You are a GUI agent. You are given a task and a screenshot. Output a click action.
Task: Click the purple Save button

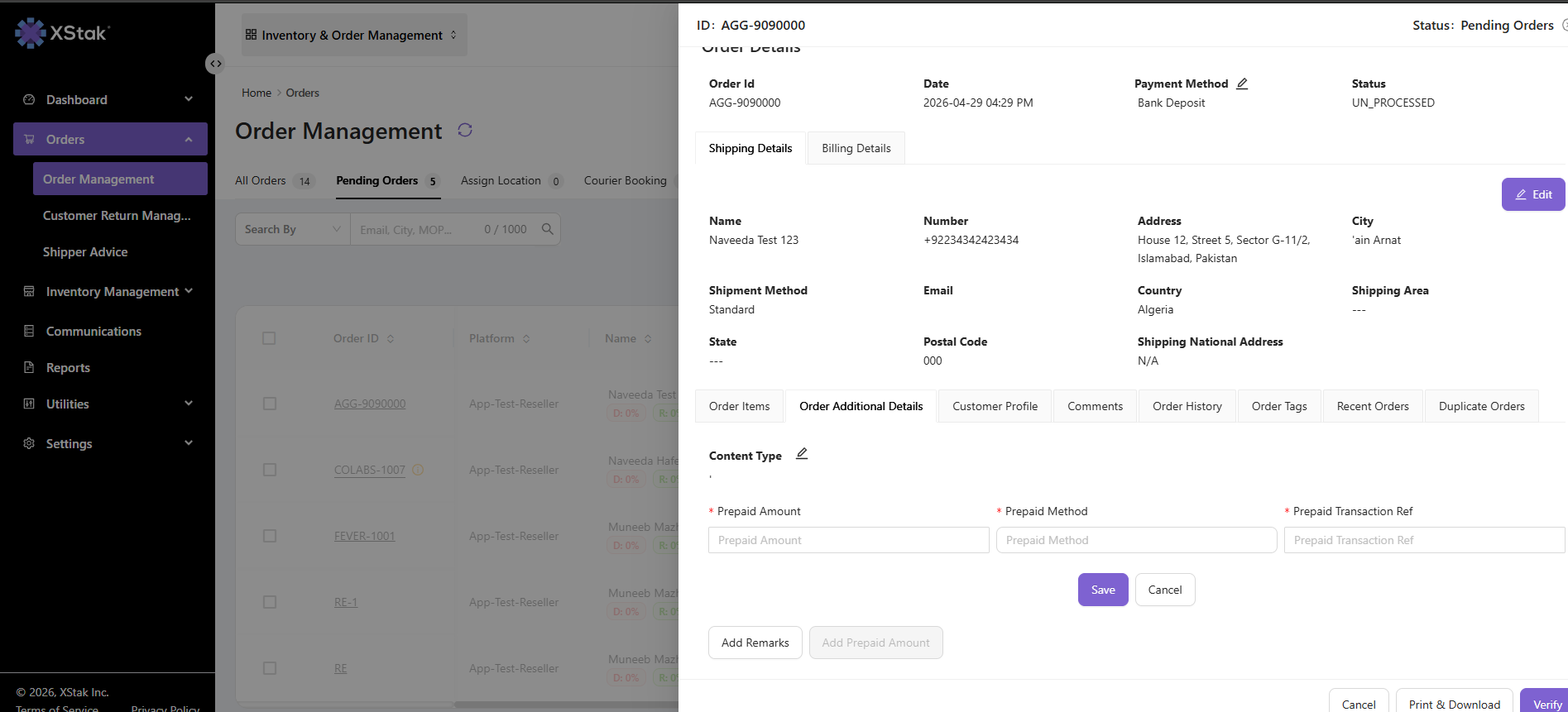click(x=1103, y=590)
